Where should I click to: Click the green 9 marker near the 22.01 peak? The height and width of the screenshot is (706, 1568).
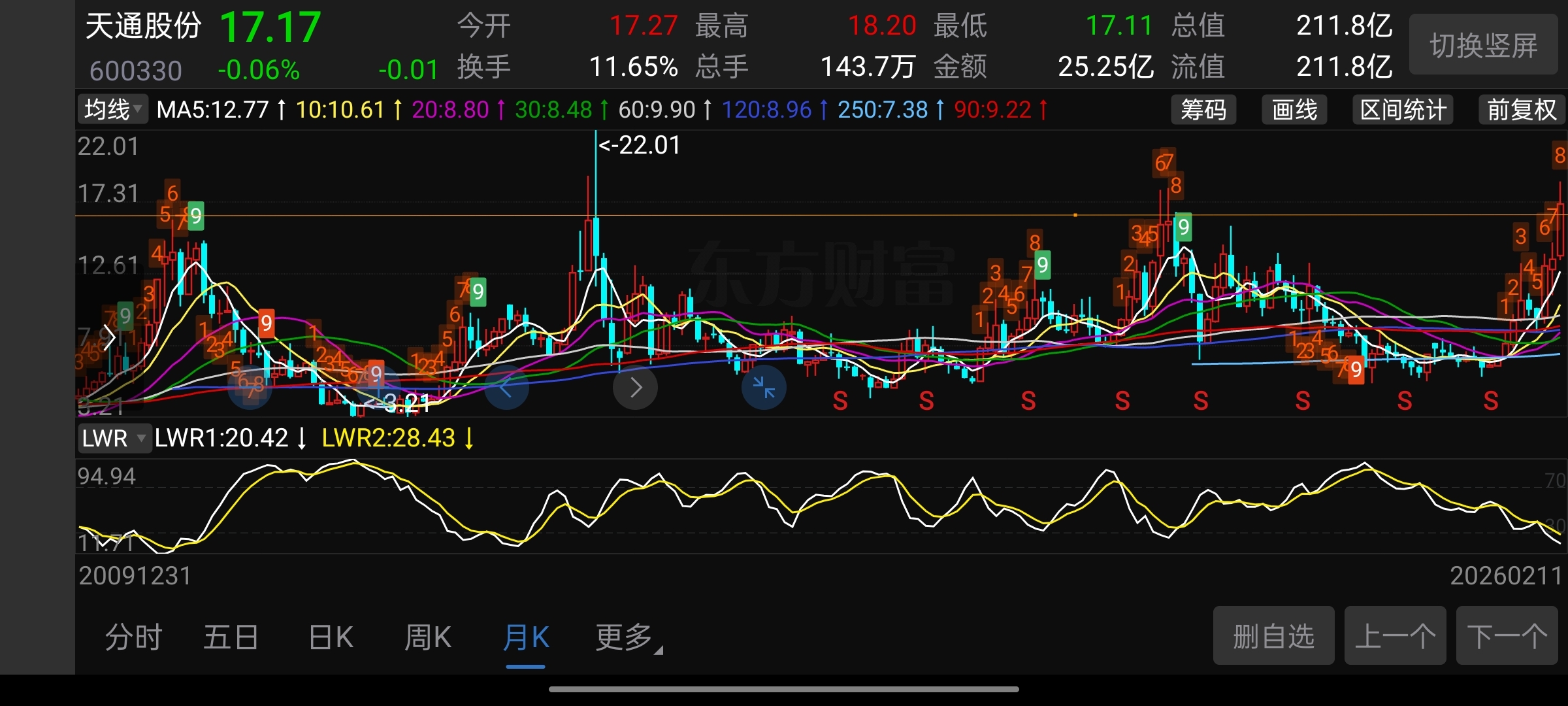click(x=478, y=292)
